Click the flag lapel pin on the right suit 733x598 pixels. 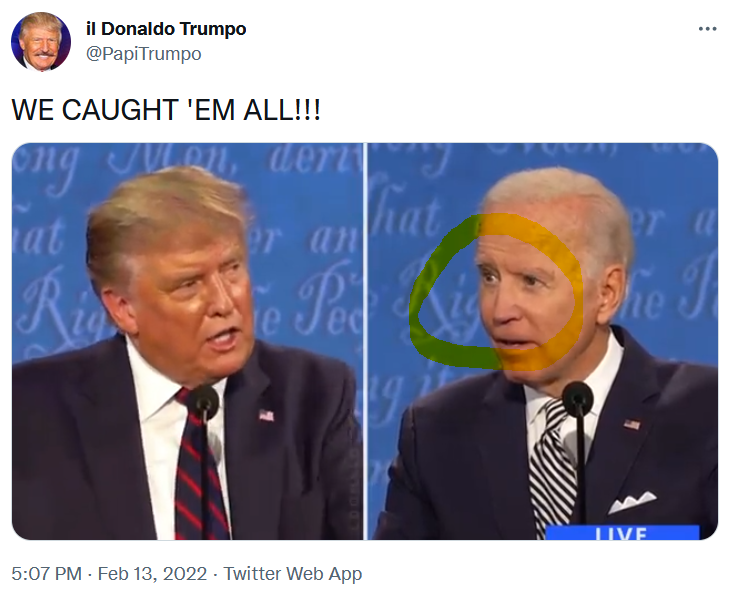(632, 424)
